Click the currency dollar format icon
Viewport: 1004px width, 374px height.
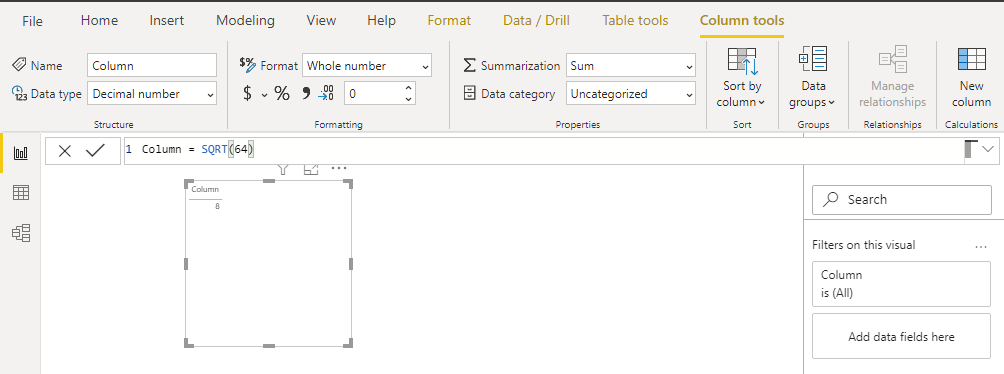pos(248,94)
